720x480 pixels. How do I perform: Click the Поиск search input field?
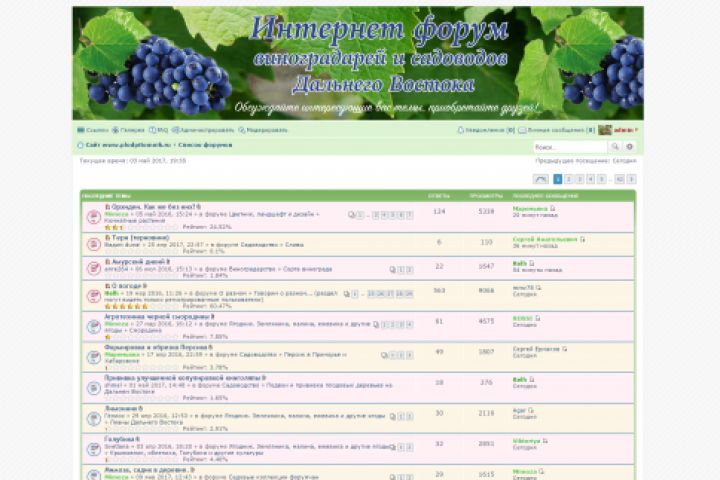coord(569,147)
